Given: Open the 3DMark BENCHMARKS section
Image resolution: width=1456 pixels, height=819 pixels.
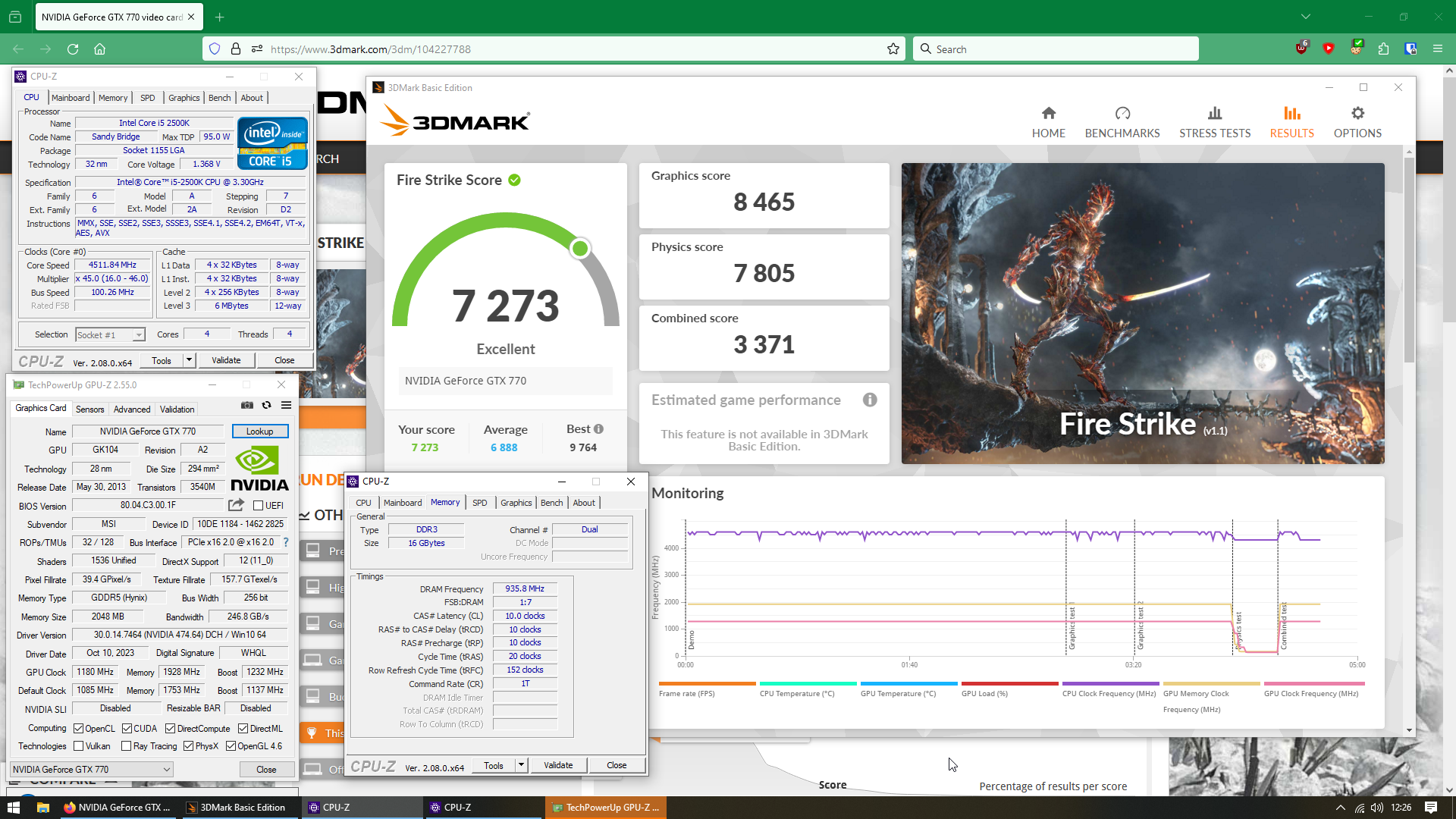Looking at the screenshot, I should click(x=1122, y=122).
